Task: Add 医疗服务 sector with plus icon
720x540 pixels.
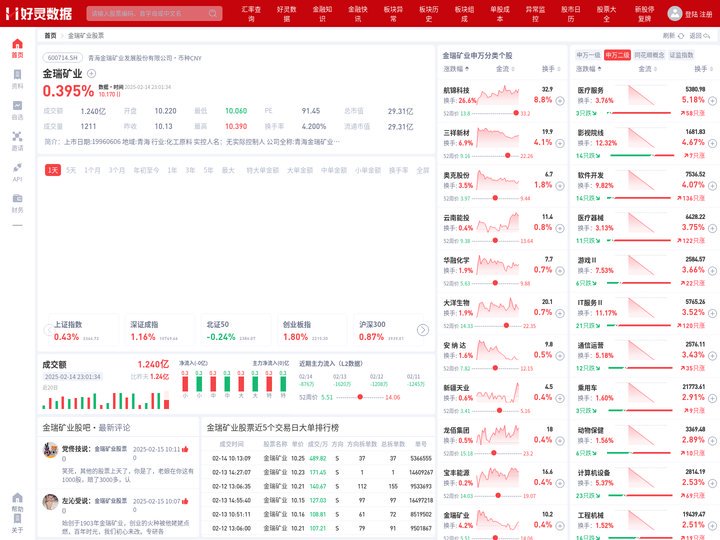Action: pos(712,101)
